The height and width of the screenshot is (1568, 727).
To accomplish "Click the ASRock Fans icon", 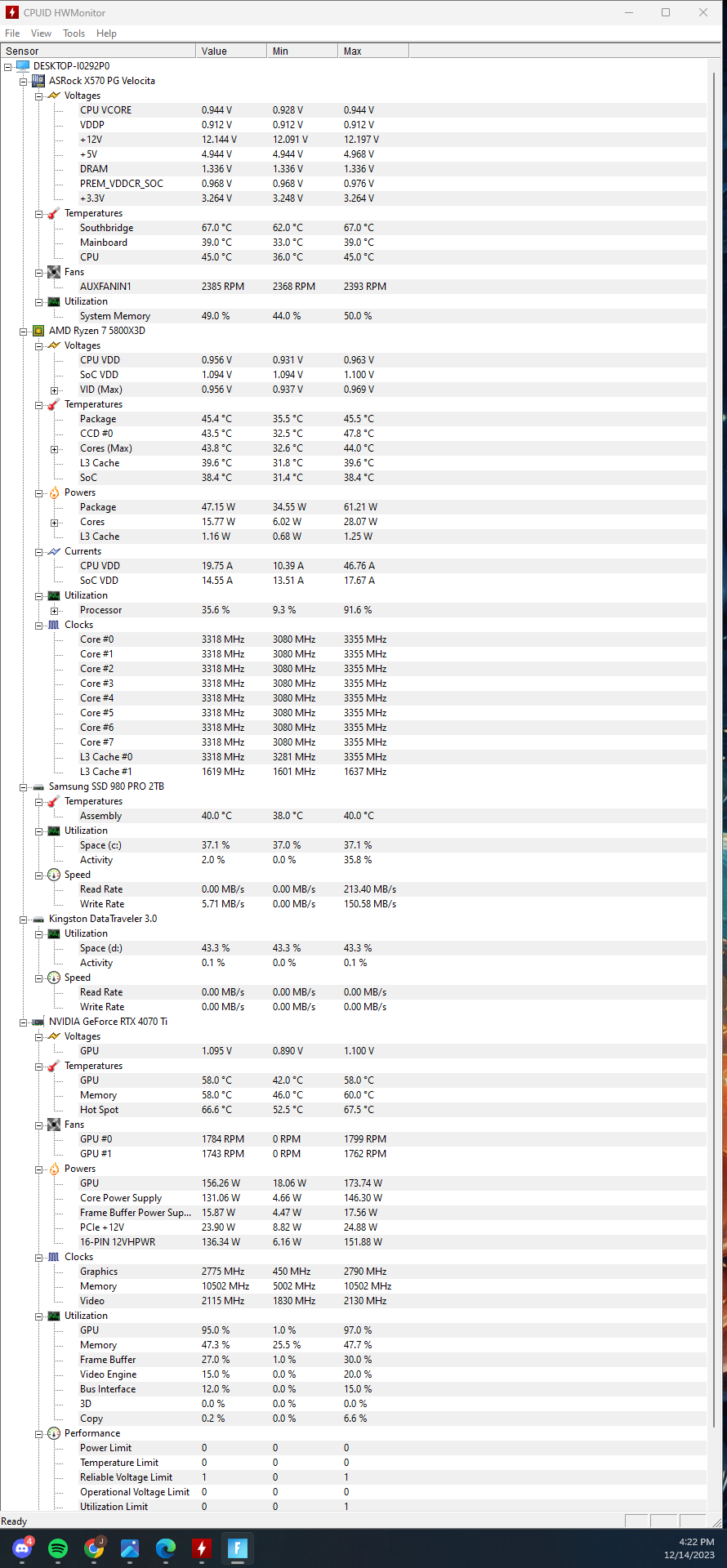I will pos(54,272).
